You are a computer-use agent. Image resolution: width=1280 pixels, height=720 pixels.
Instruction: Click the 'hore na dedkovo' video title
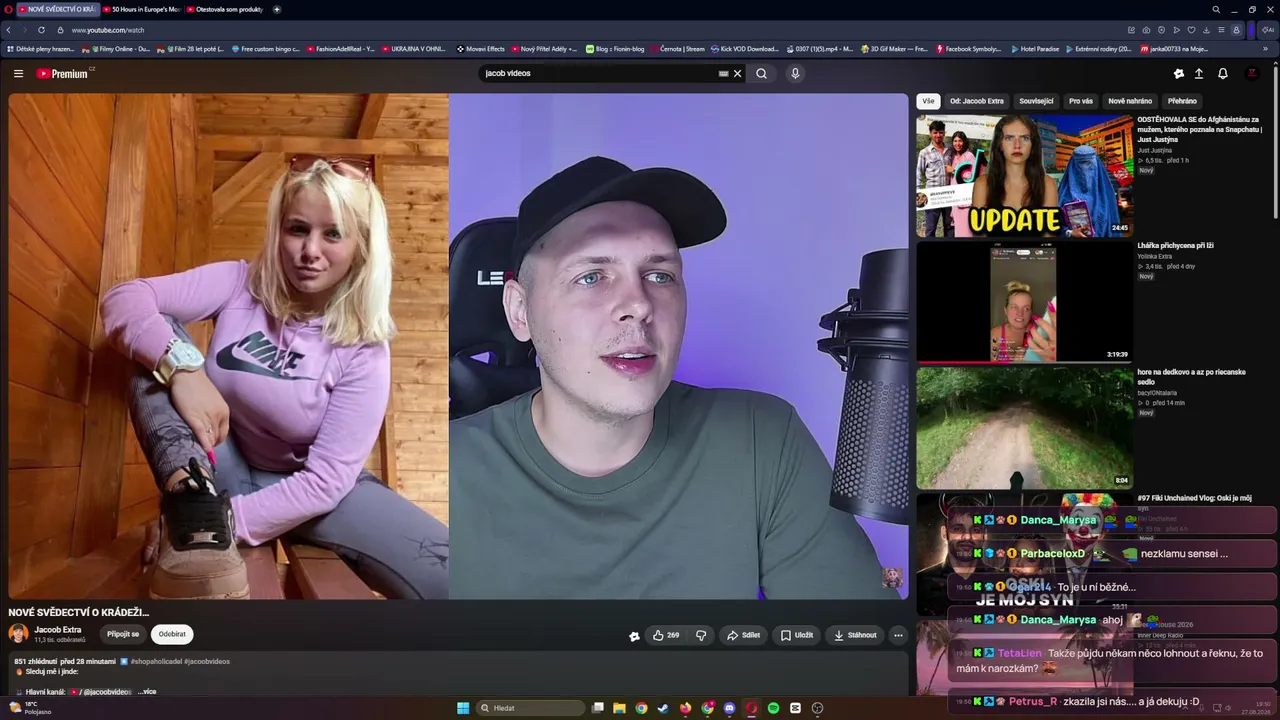(x=1191, y=377)
